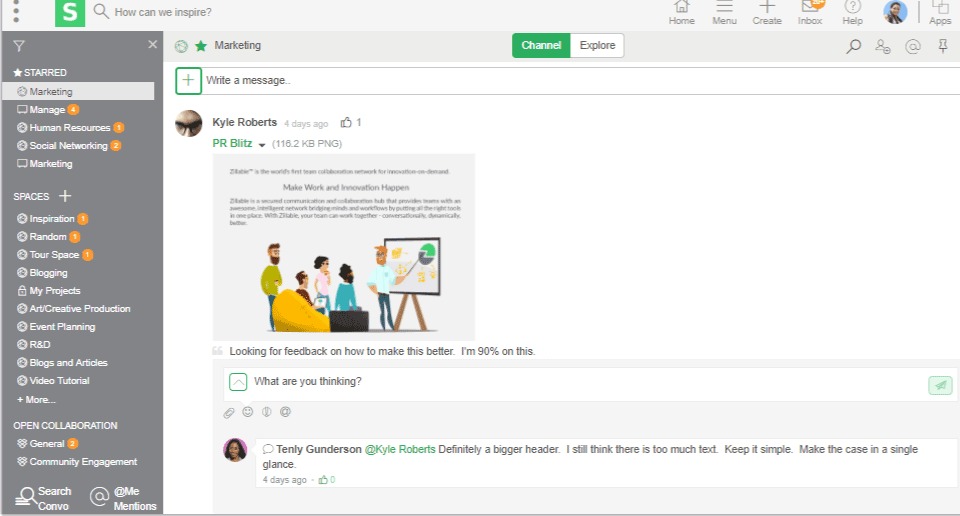Open Search Convo at sidebar bottom
The width and height of the screenshot is (960, 516).
click(x=43, y=498)
